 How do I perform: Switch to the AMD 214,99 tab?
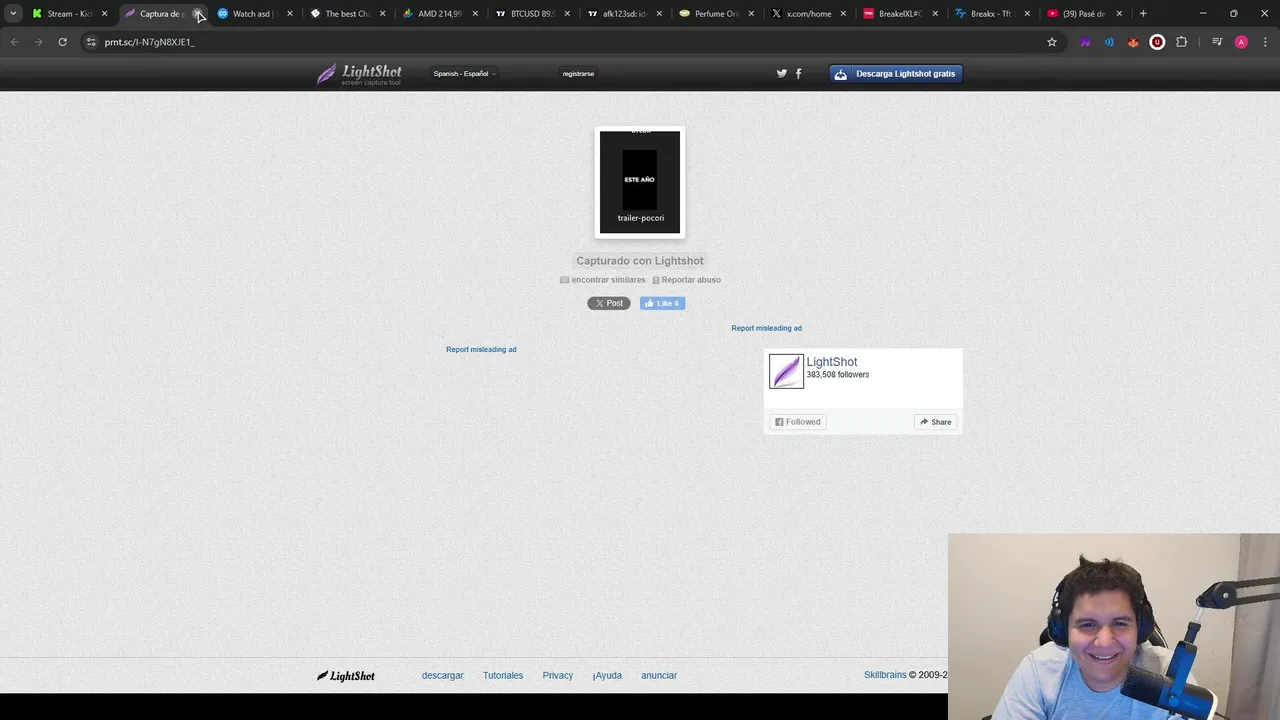pos(439,14)
